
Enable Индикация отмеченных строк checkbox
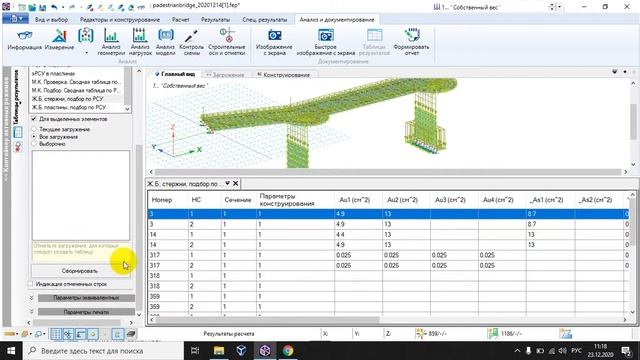(31, 284)
